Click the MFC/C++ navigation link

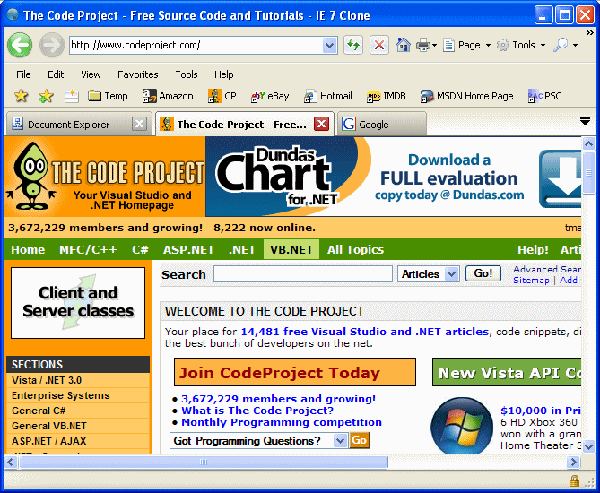click(x=88, y=250)
